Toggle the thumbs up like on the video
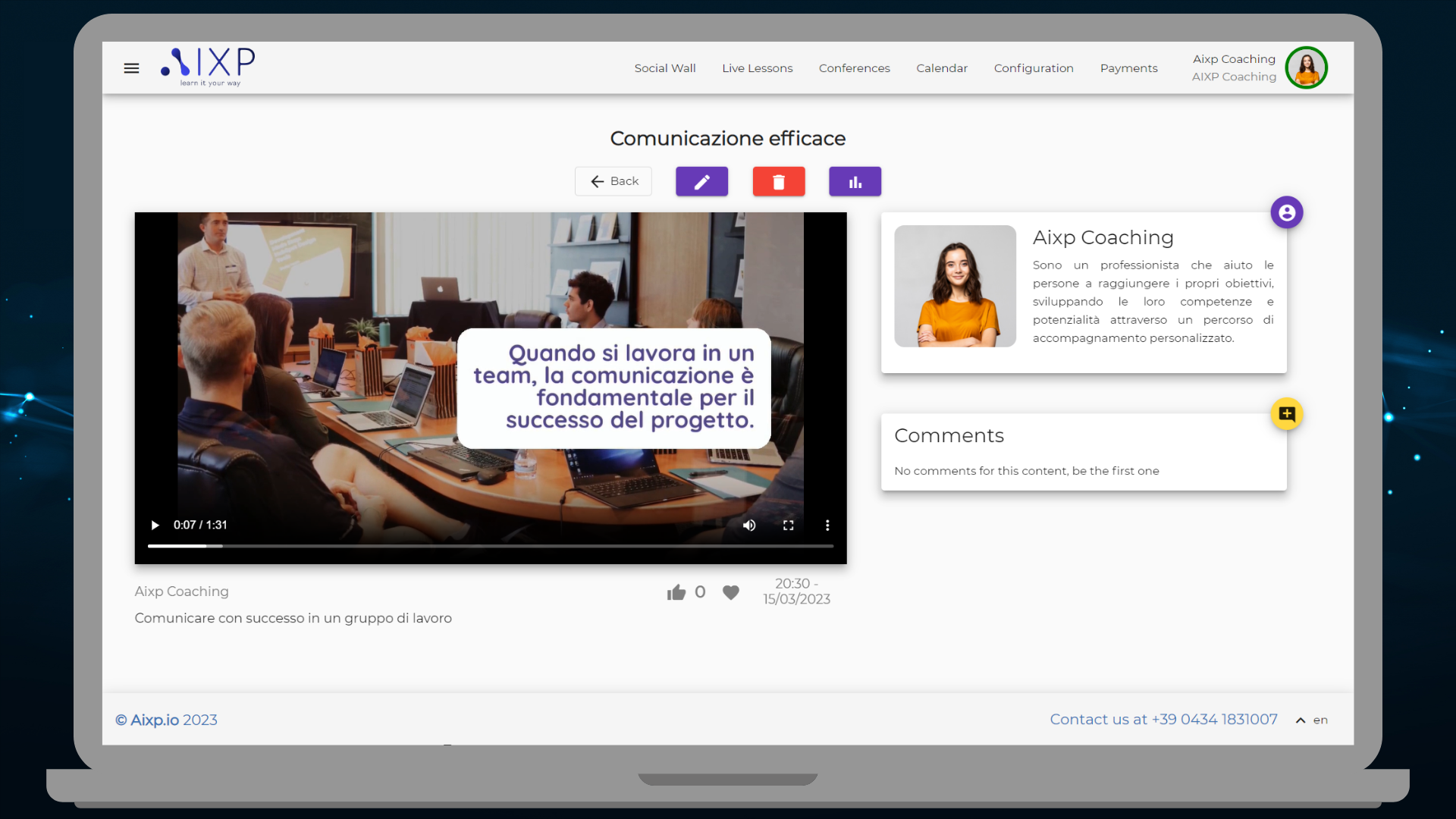Viewport: 1456px width, 819px height. [x=676, y=592]
